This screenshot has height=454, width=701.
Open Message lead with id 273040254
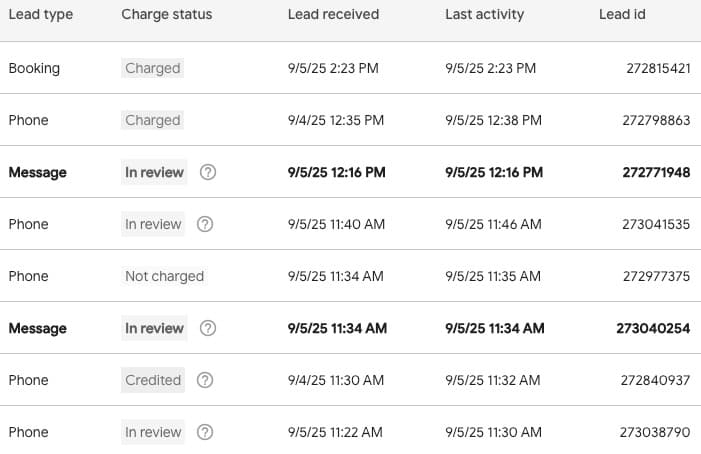(x=350, y=328)
